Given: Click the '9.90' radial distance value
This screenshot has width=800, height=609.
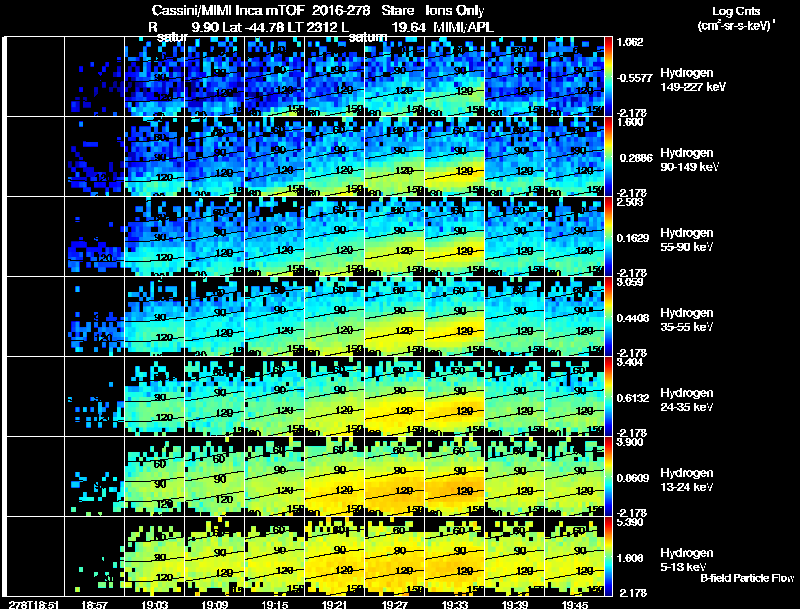Looking at the screenshot, I should (x=205, y=27).
